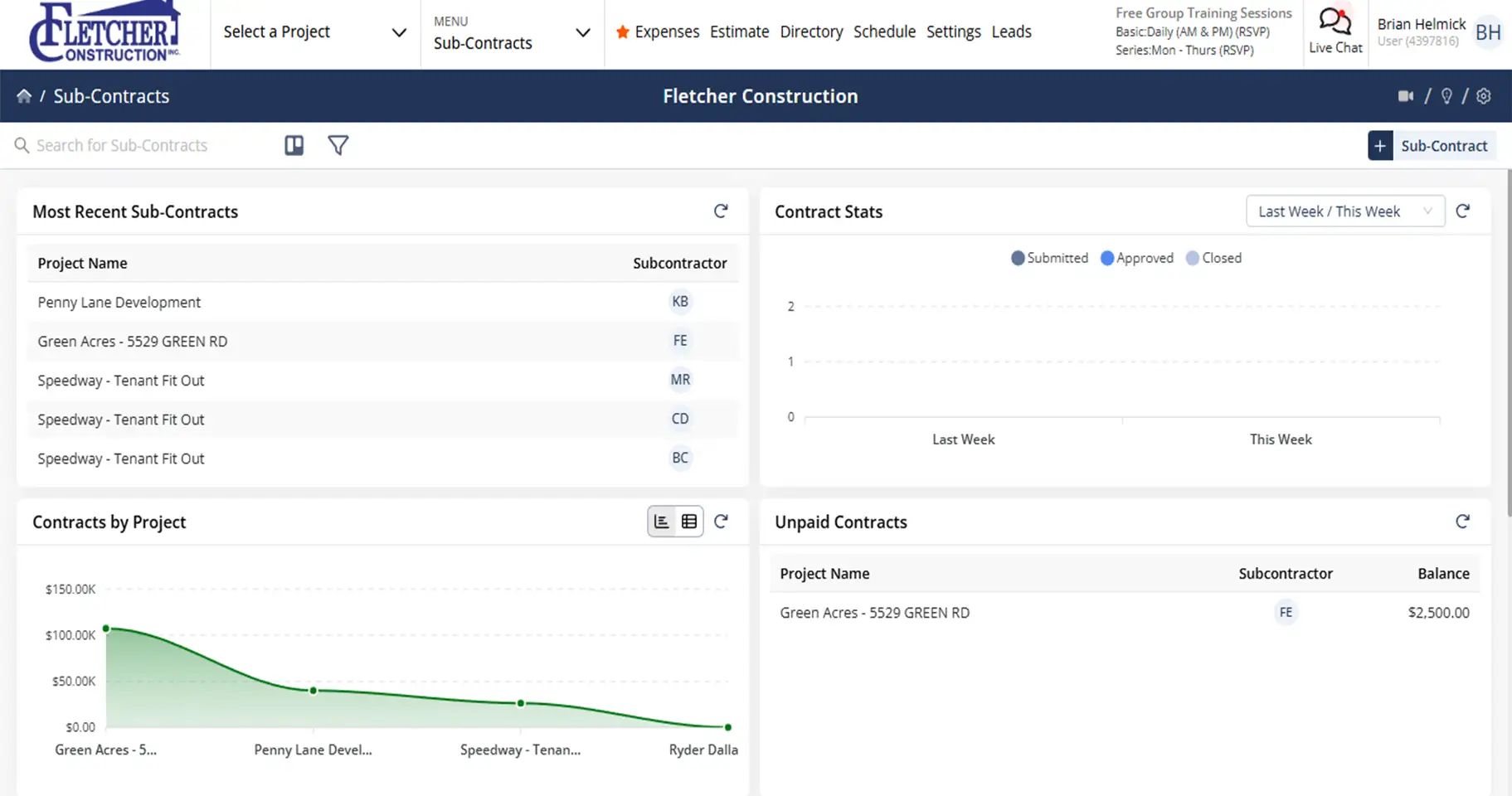Image resolution: width=1512 pixels, height=796 pixels.
Task: Click the plus icon for new Sub-Contract
Action: [1380, 146]
